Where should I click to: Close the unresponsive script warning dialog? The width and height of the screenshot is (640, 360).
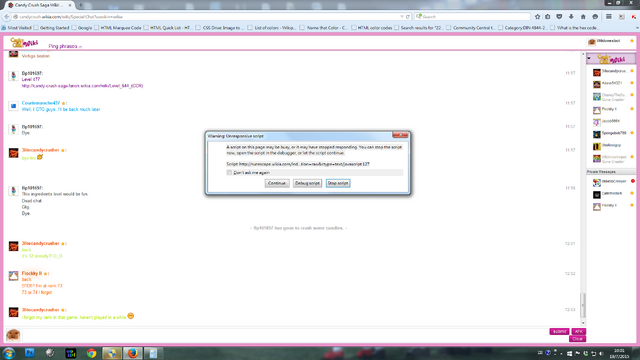(x=400, y=135)
